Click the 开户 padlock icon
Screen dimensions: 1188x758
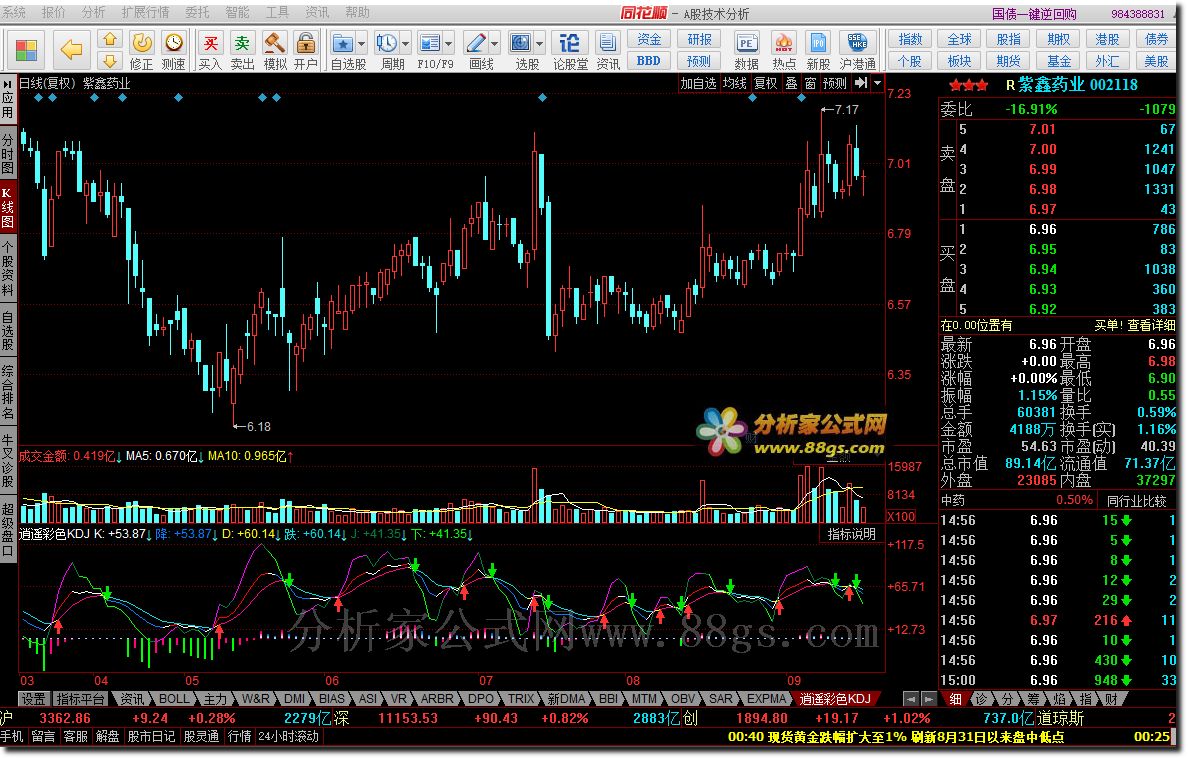coord(306,43)
